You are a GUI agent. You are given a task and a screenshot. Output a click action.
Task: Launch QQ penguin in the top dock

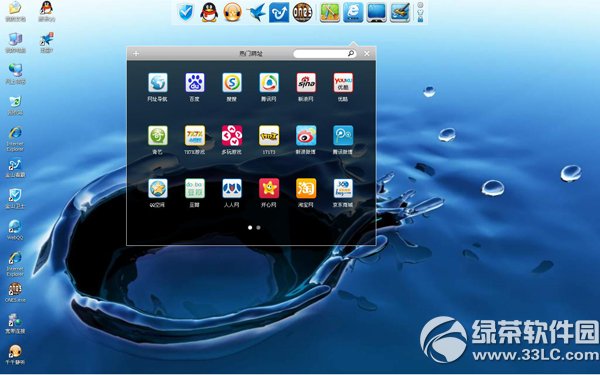tap(209, 12)
